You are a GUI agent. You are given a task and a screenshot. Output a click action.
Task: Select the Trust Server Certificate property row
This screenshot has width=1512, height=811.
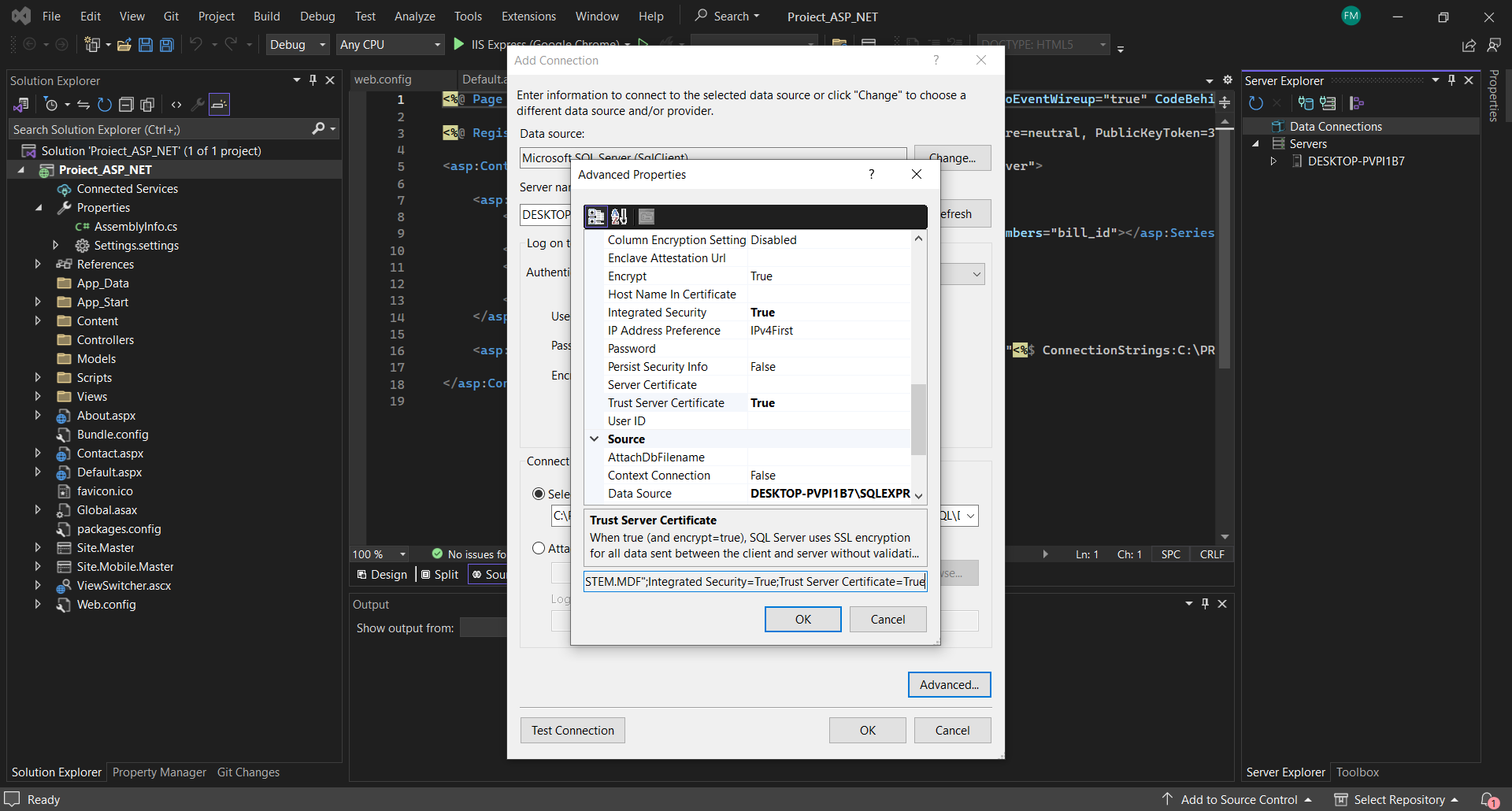749,403
